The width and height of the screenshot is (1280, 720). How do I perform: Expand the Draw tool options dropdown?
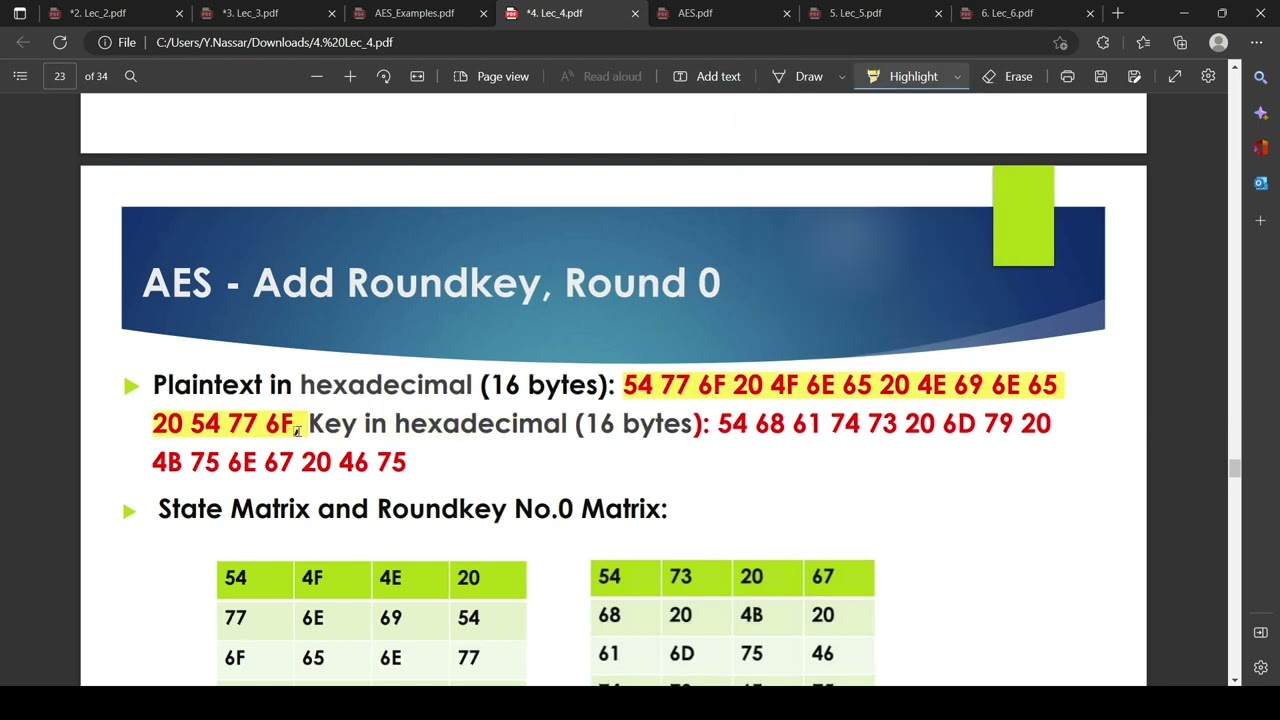click(842, 76)
